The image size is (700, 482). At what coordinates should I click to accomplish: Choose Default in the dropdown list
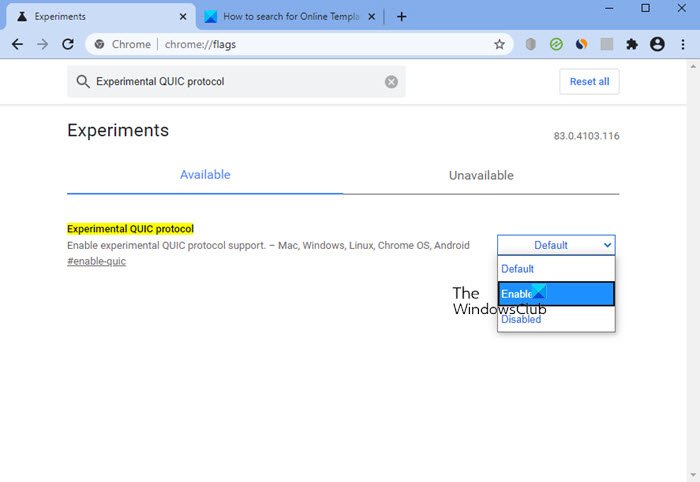coord(556,269)
